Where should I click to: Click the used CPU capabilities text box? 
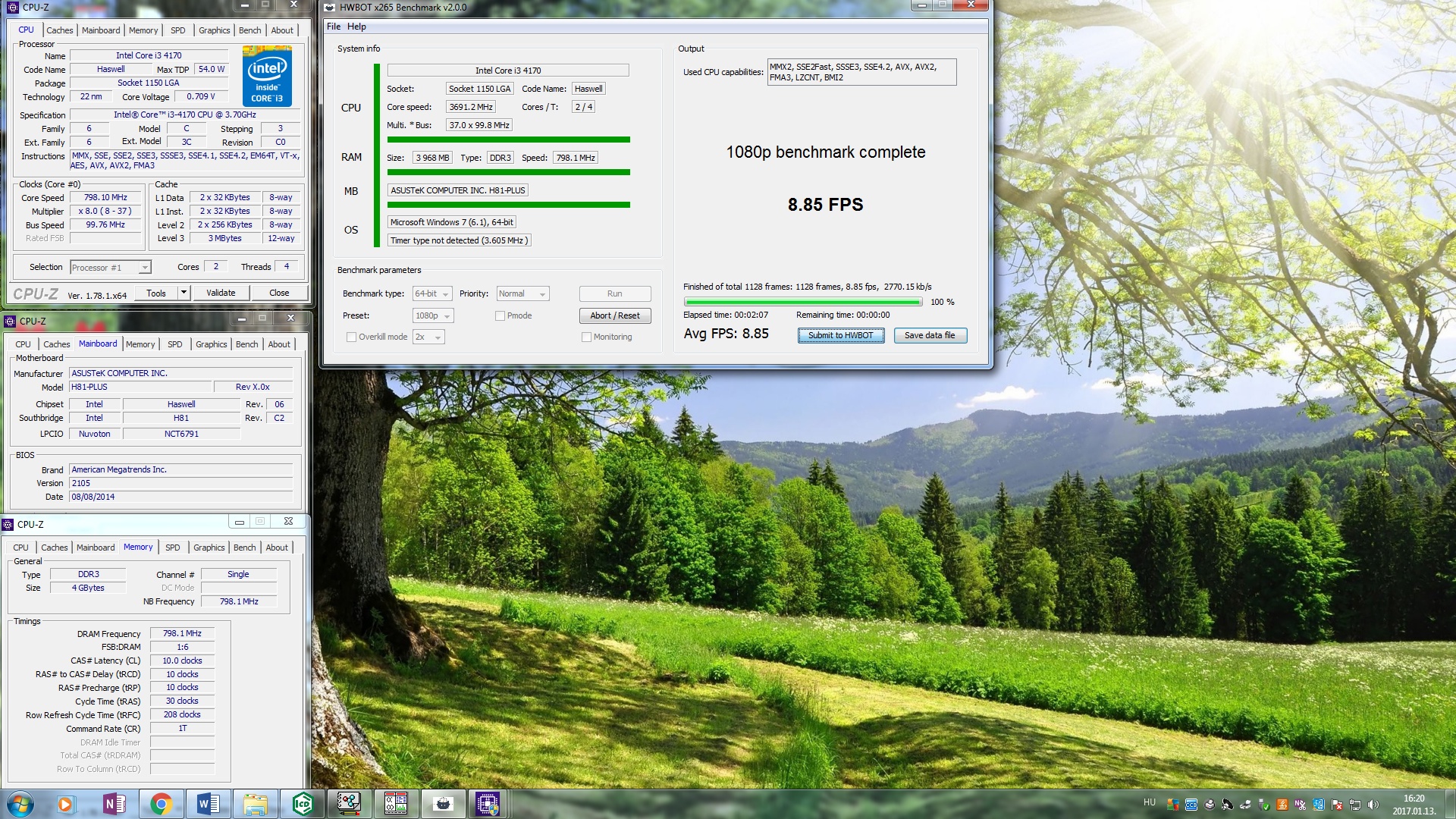[x=861, y=72]
